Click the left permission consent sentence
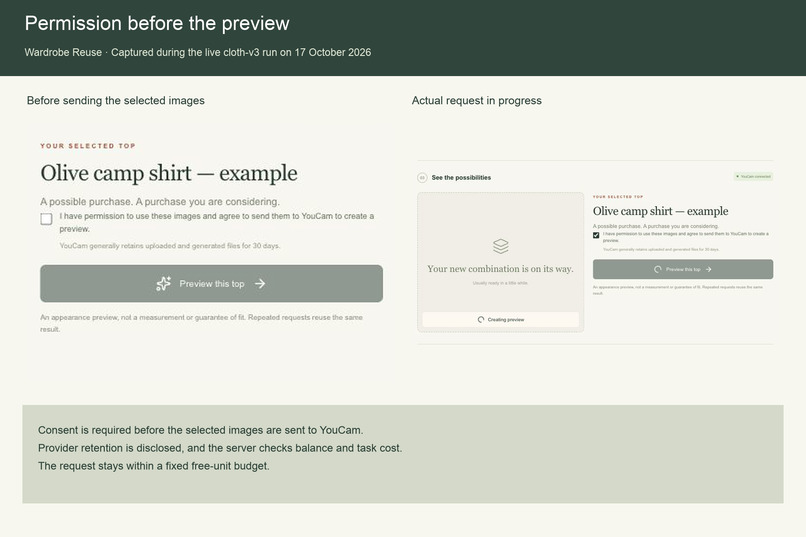The width and height of the screenshot is (806, 537). [217, 223]
